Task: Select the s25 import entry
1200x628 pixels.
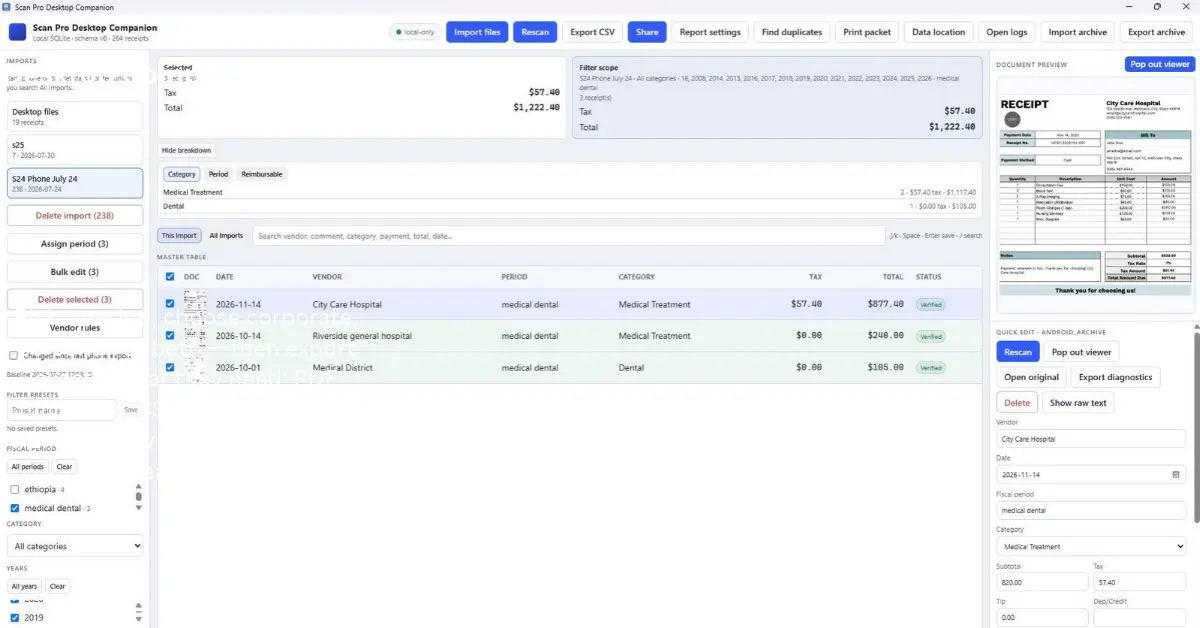Action: point(75,150)
